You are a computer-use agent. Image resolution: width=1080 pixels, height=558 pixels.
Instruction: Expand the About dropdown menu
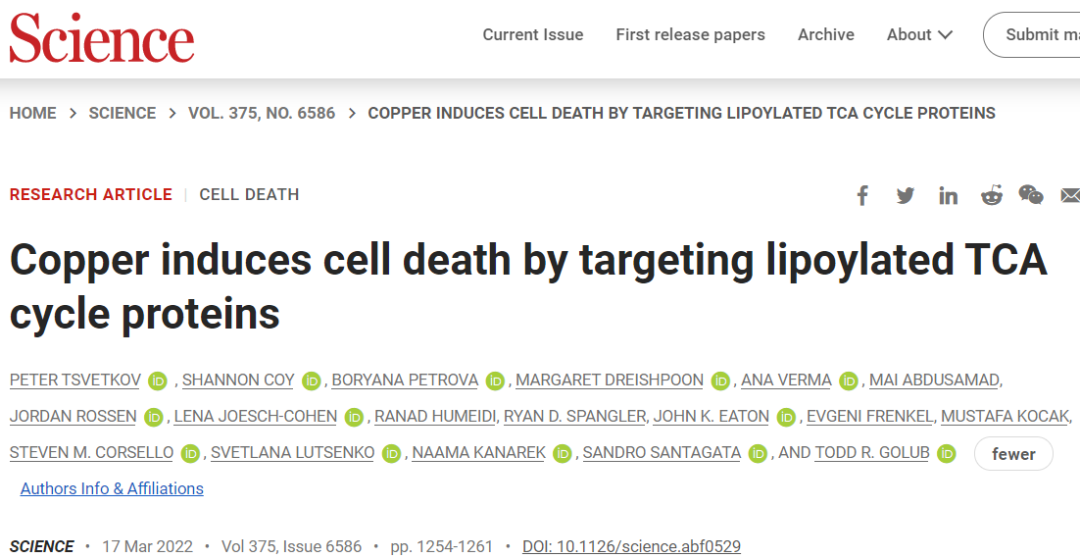click(919, 35)
